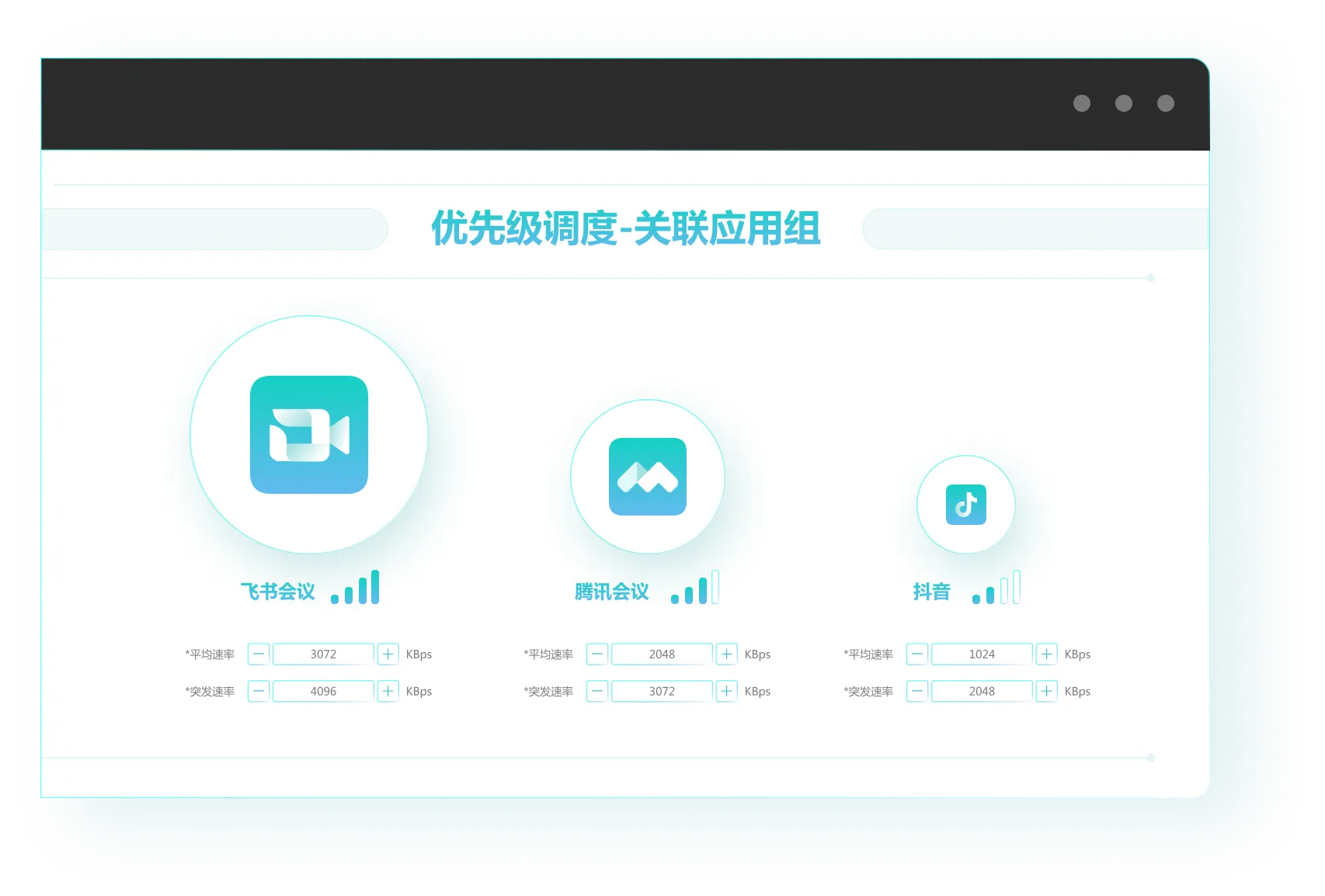Click the *平均速率 label under 飞书会议
The image size is (1325, 896).
(x=210, y=655)
